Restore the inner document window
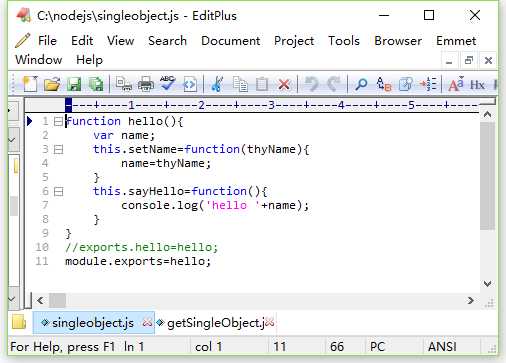The width and height of the screenshot is (506, 363). [469, 61]
